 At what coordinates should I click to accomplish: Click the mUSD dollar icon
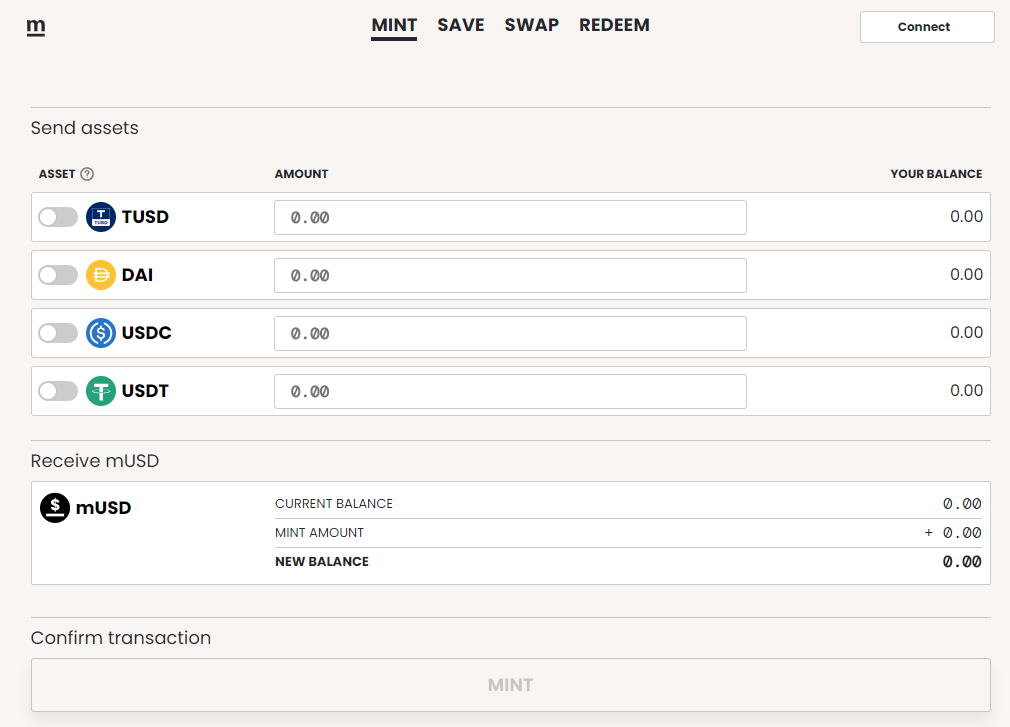[x=55, y=508]
